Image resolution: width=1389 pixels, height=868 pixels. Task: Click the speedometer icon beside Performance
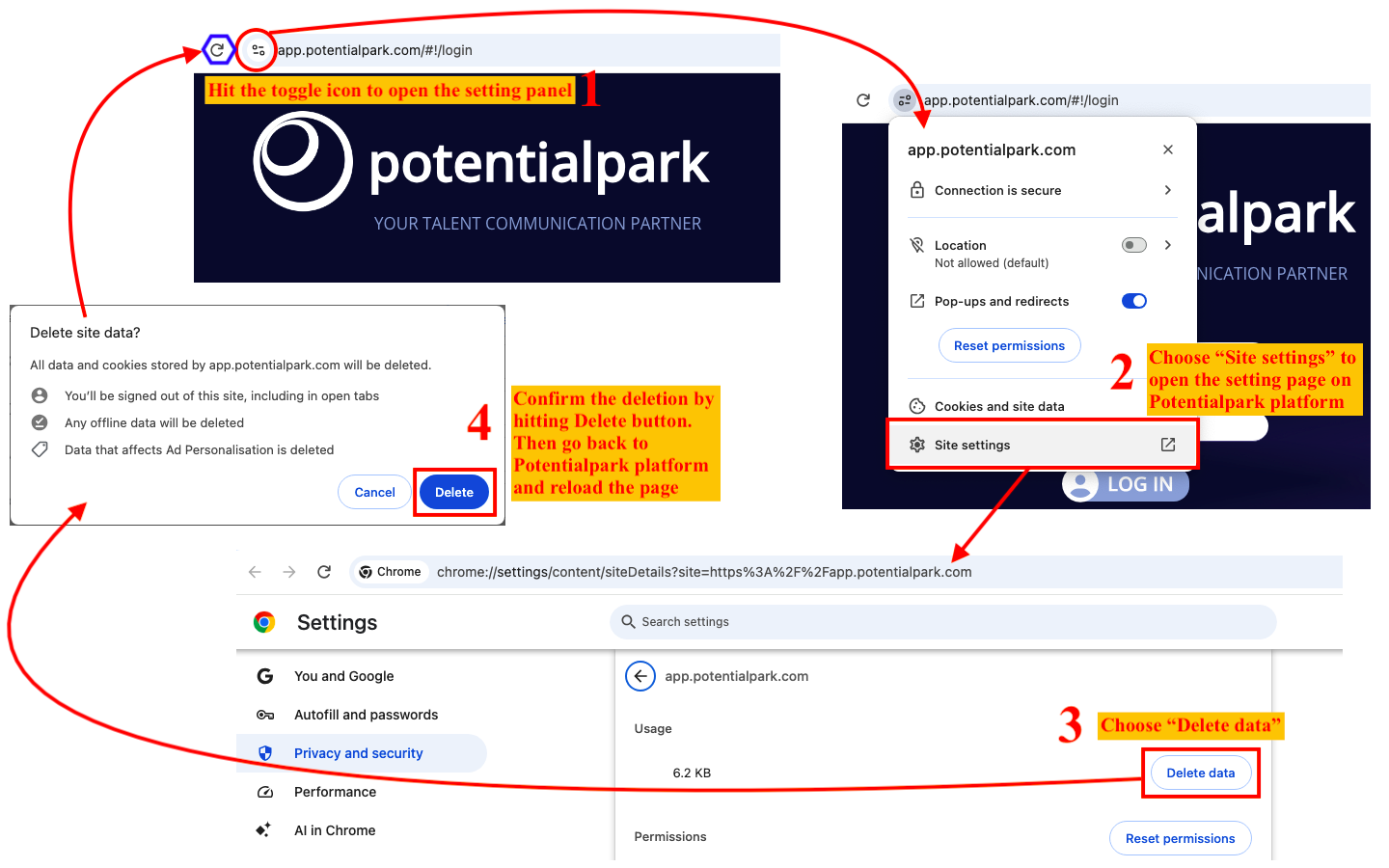pos(265,792)
